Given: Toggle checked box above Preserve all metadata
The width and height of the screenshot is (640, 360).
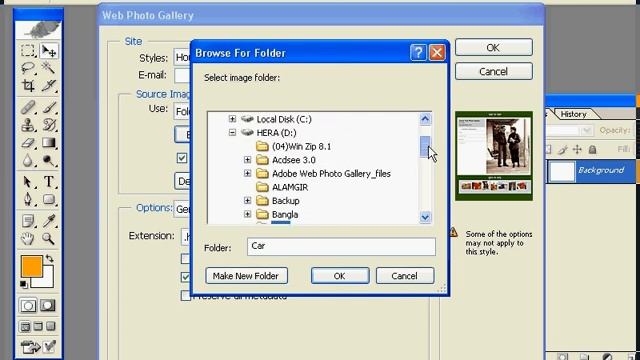Looking at the screenshot, I should 186,277.
